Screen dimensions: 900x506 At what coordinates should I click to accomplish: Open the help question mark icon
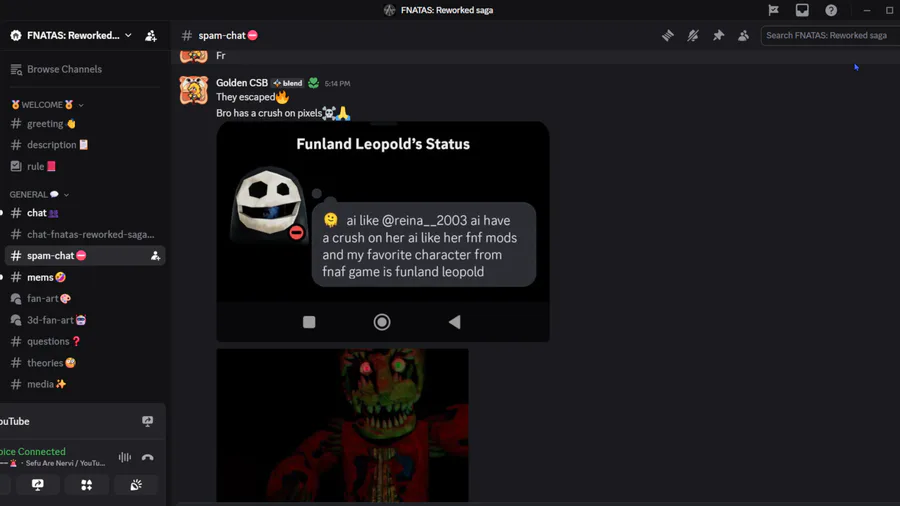tap(831, 10)
